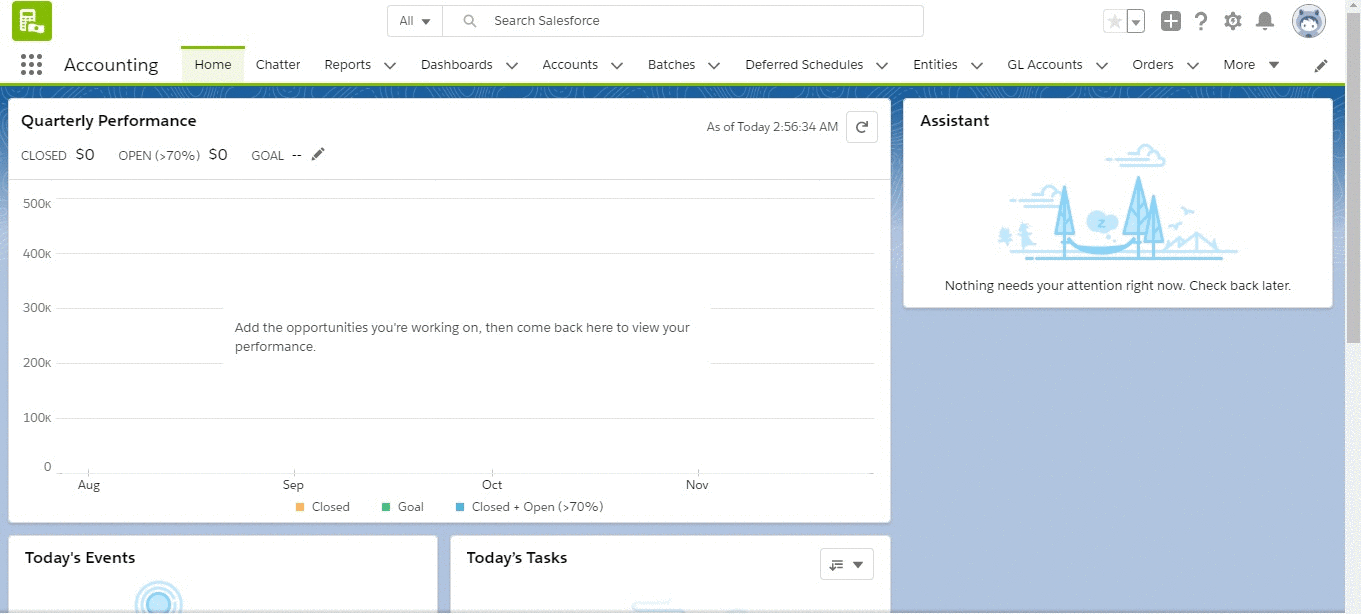Open the More navigation menu

[x=1250, y=65]
